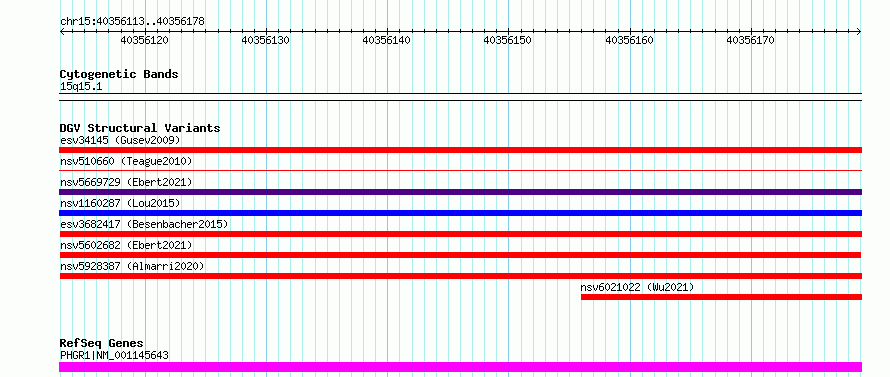The image size is (890, 377).
Task: Click the red bar under esv3682417
Action: 460,234
